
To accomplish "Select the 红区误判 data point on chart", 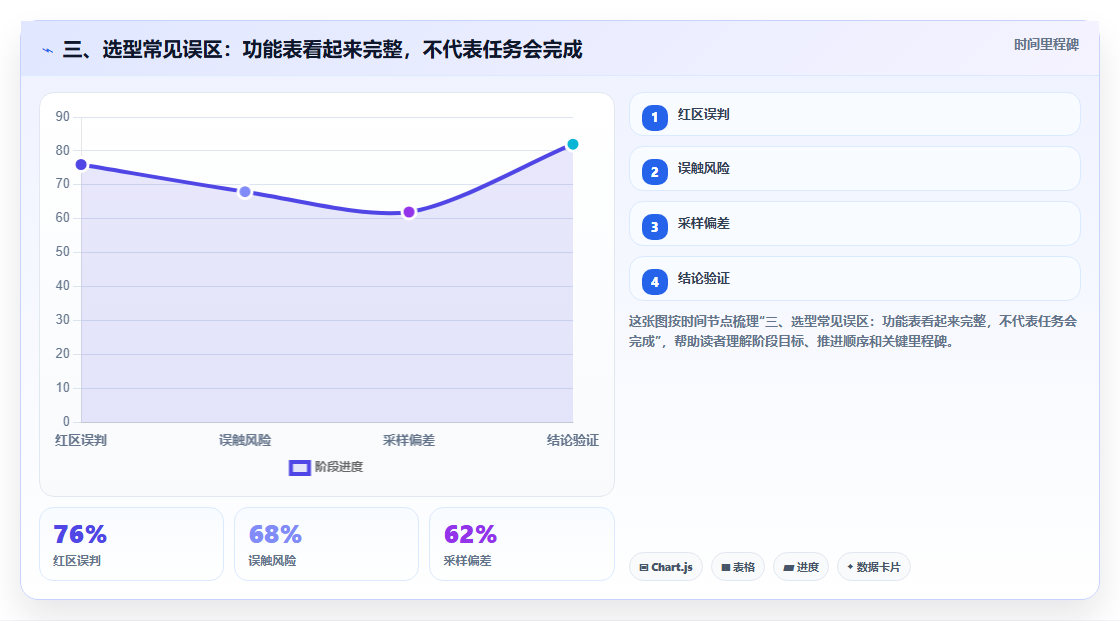I will click(81, 165).
